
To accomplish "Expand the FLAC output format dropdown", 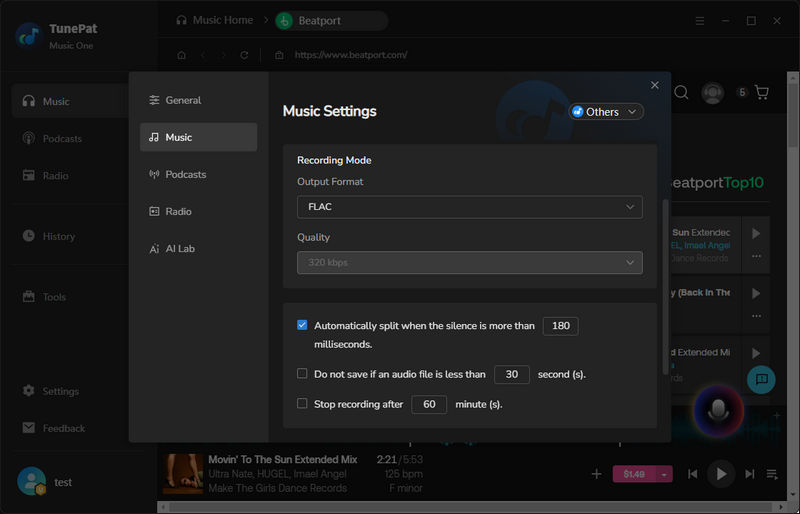I will point(469,207).
